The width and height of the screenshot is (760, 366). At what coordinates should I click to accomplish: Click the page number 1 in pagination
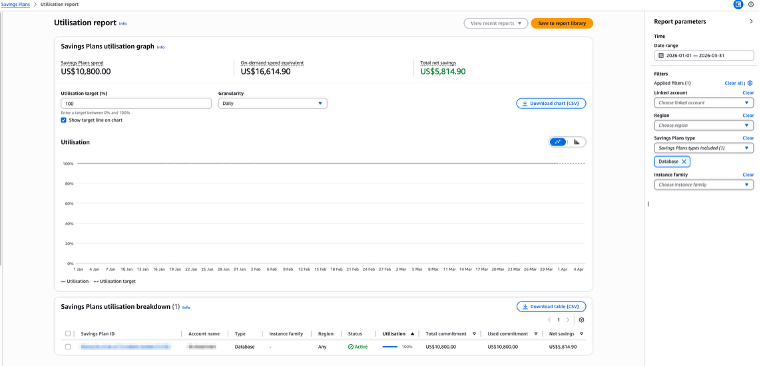[558, 320]
